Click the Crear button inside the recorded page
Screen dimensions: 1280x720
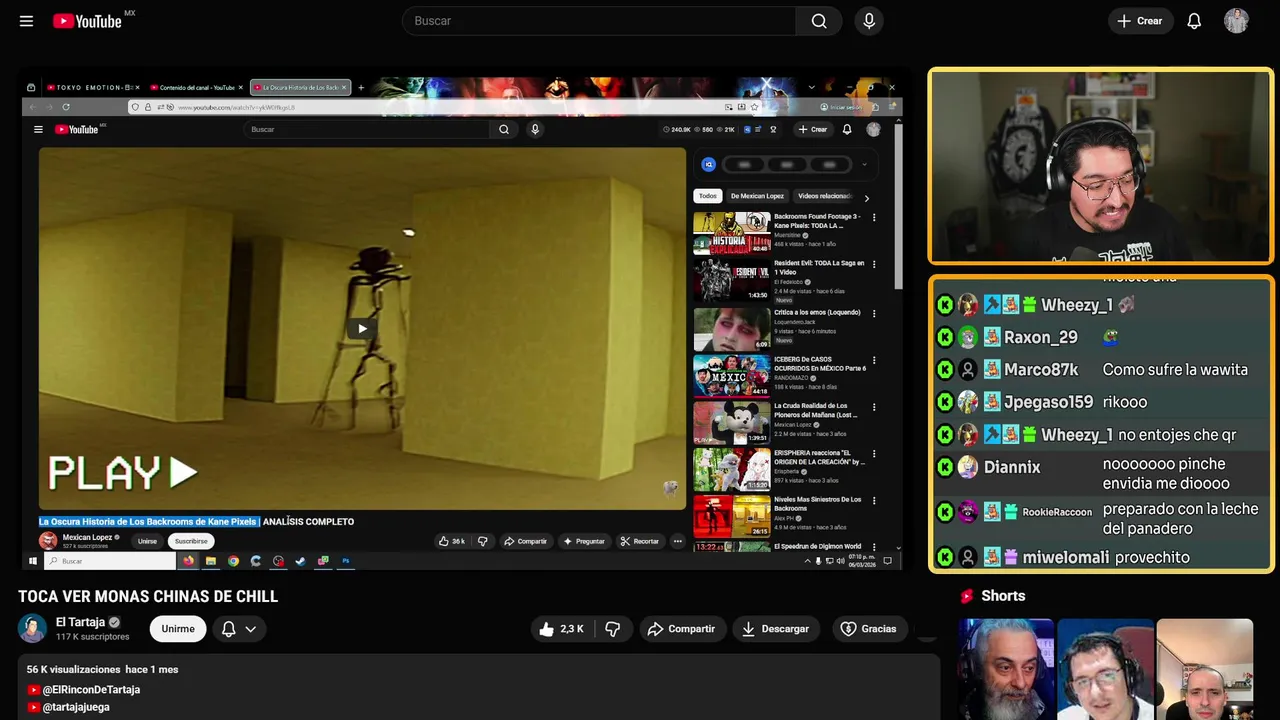812,129
